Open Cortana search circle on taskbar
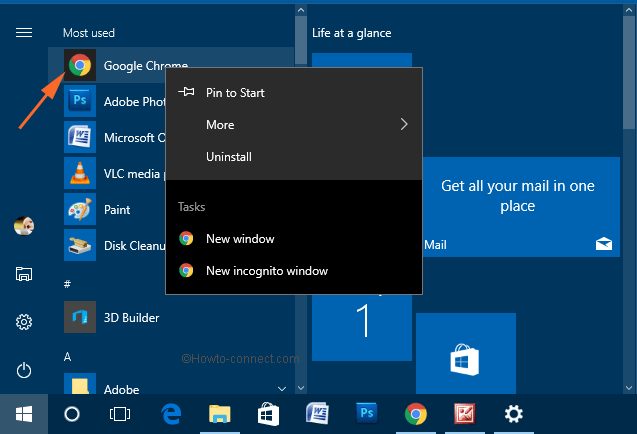 pyautogui.click(x=72, y=414)
